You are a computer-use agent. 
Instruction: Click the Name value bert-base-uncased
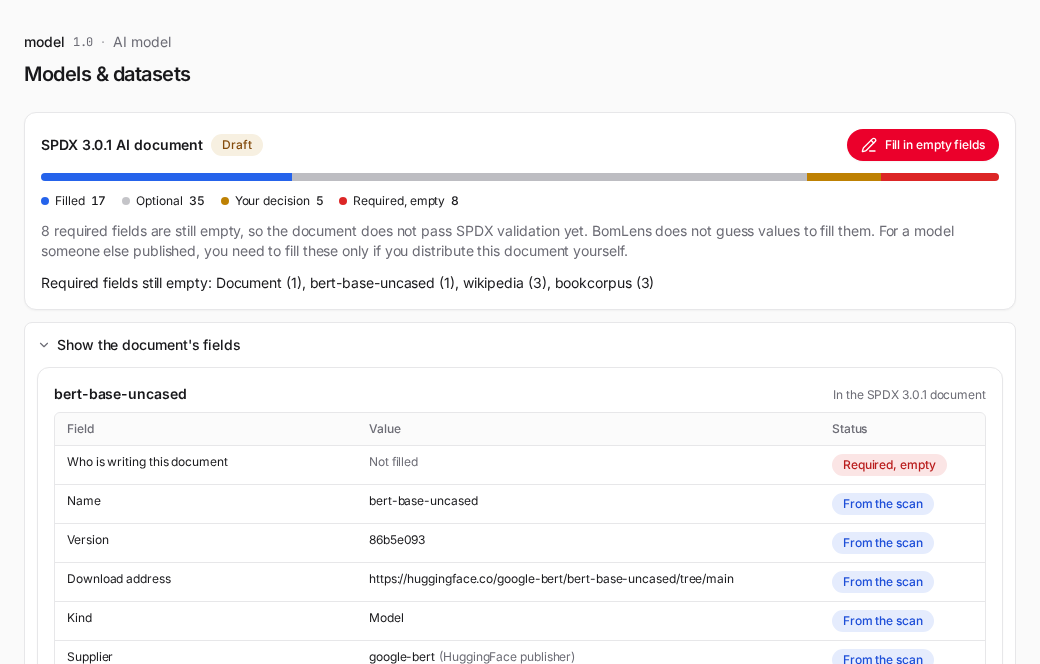(423, 501)
